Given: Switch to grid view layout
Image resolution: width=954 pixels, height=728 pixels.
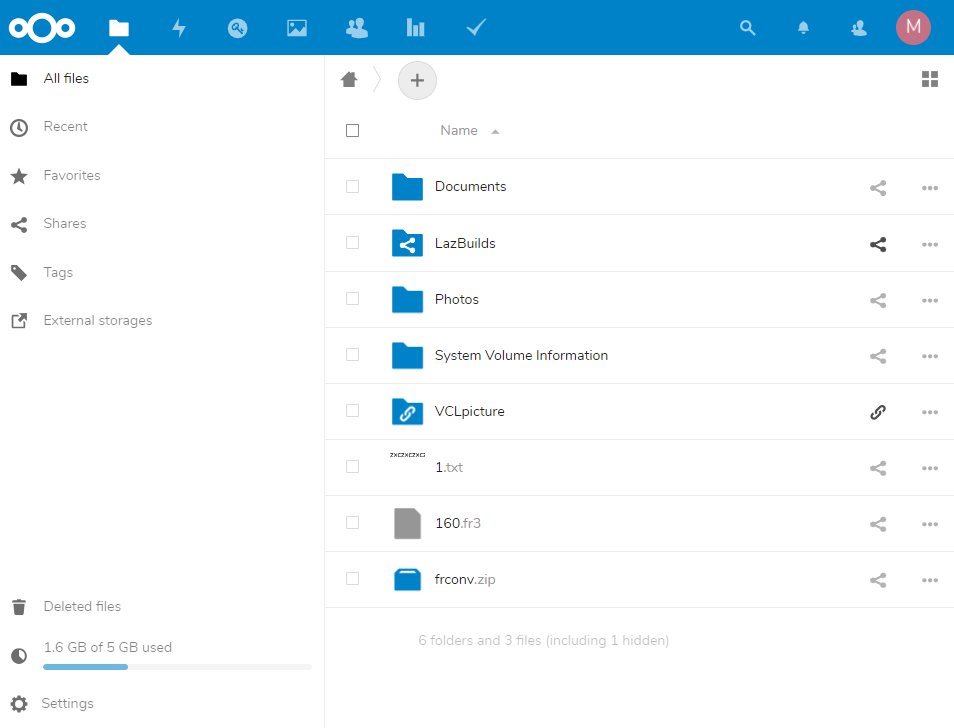Looking at the screenshot, I should click(x=929, y=80).
